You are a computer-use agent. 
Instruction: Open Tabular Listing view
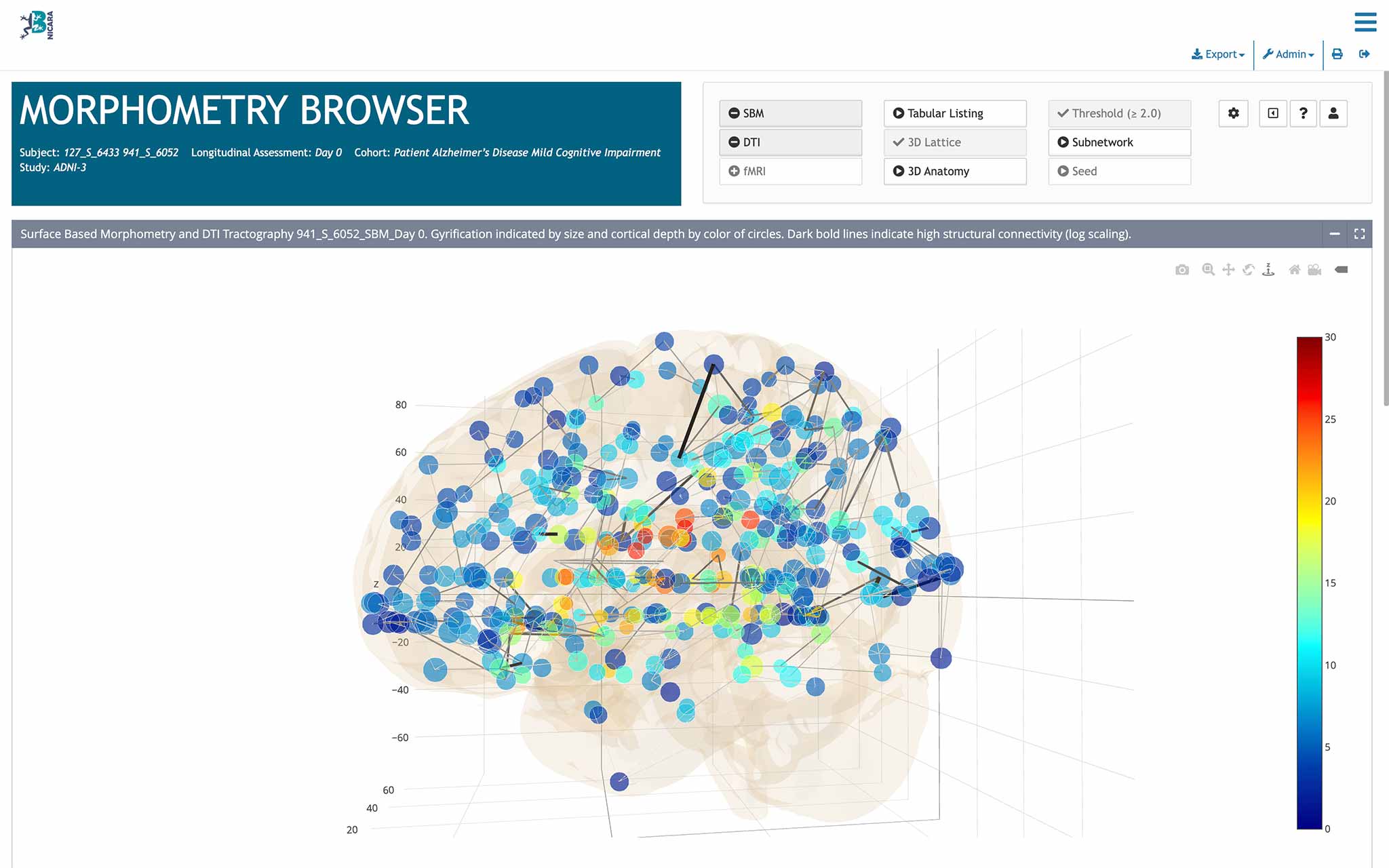pyautogui.click(x=954, y=113)
